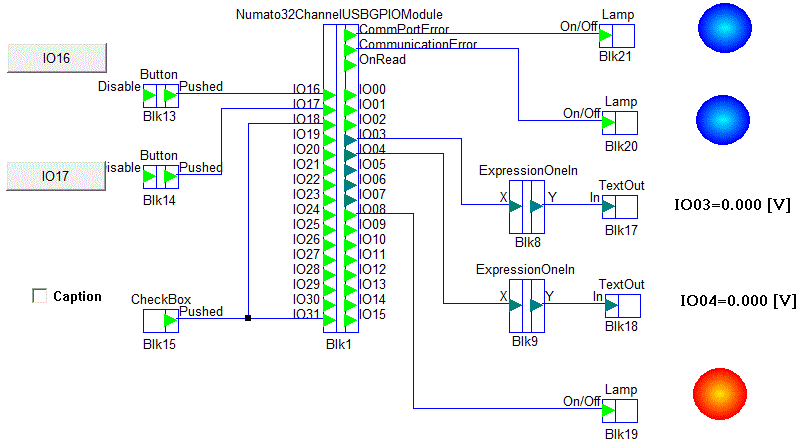This screenshot has height=448, width=805.
Task: Click the IO17 button
Action: pyautogui.click(x=55, y=176)
